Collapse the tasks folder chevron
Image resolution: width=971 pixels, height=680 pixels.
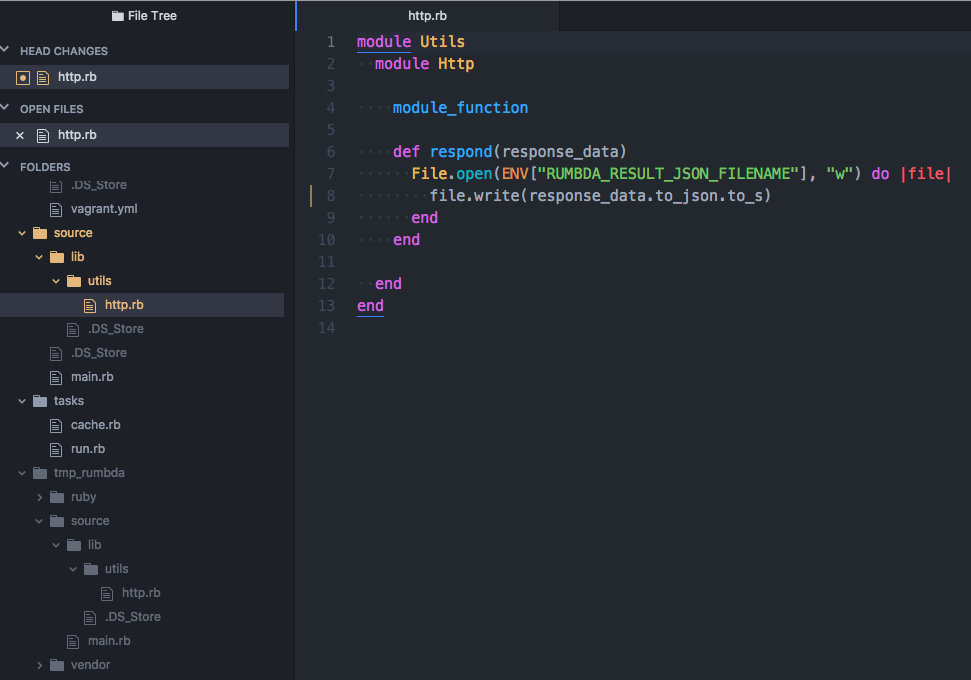pos(22,401)
